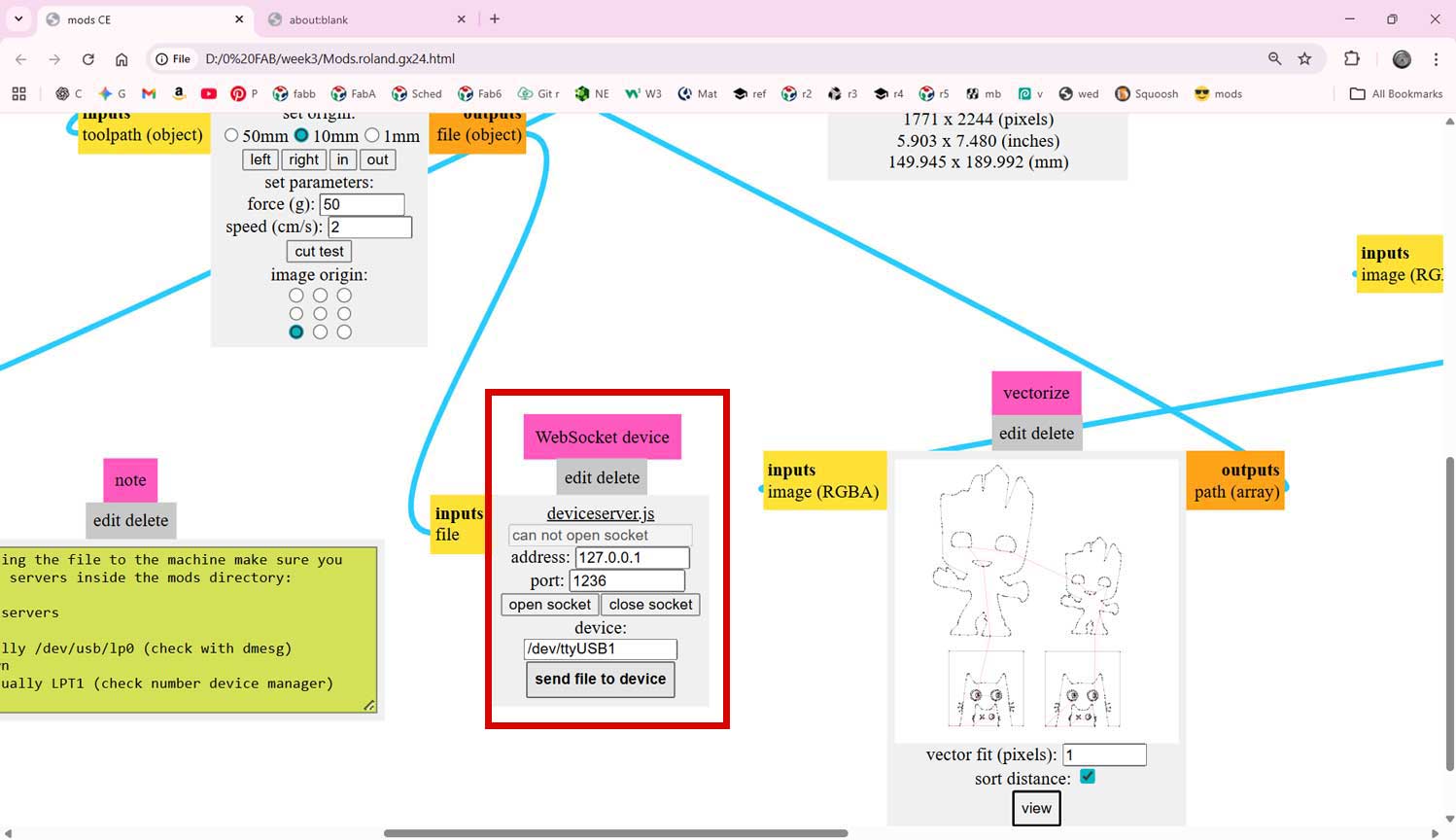Open the Sched bookmark
Screen dimensions: 1456x840
[x=417, y=94]
